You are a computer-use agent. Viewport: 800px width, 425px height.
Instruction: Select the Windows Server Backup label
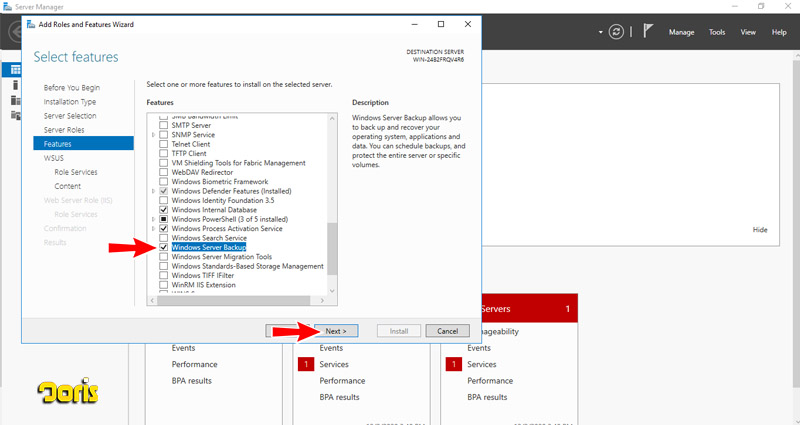click(x=209, y=247)
